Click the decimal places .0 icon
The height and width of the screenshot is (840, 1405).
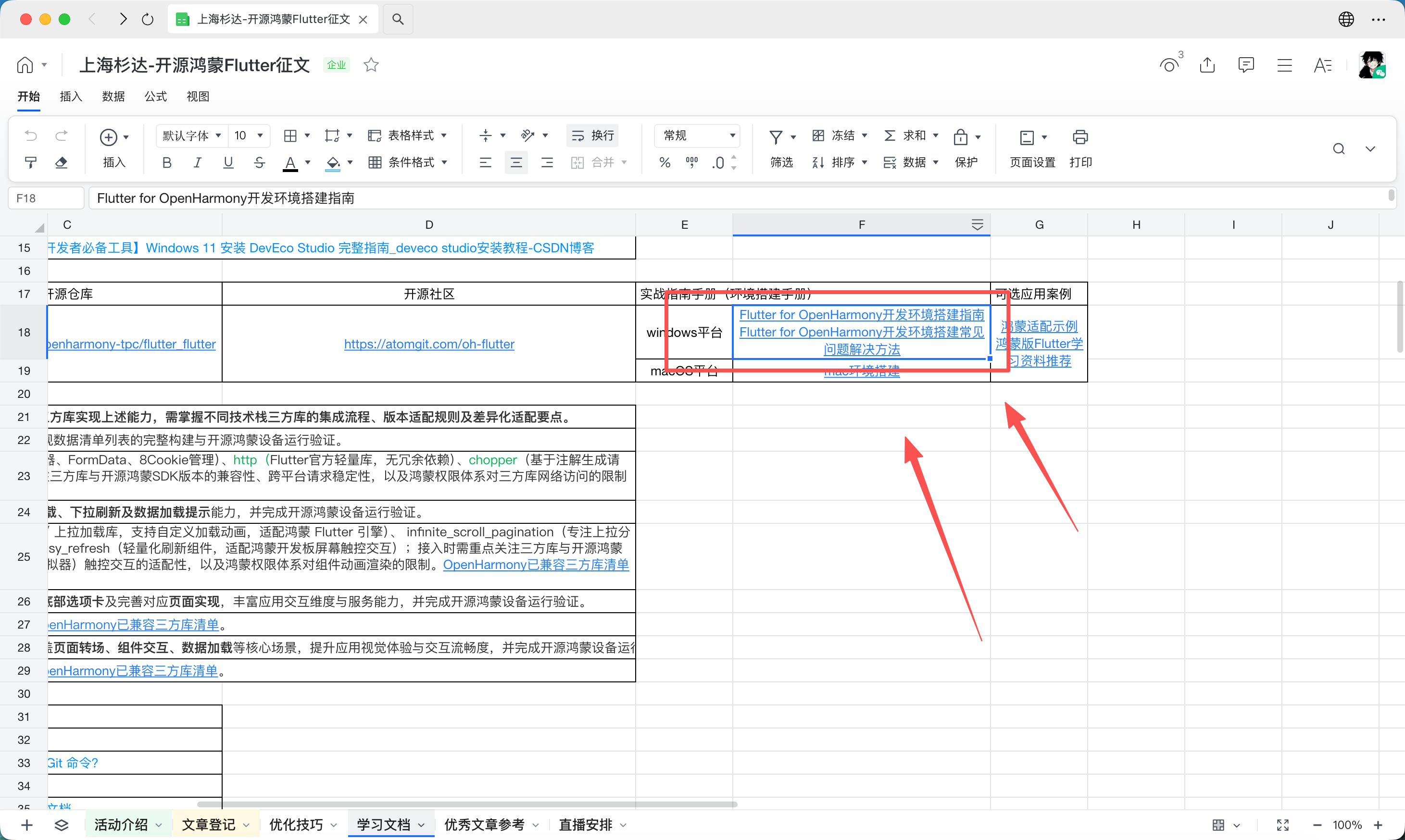click(x=718, y=163)
